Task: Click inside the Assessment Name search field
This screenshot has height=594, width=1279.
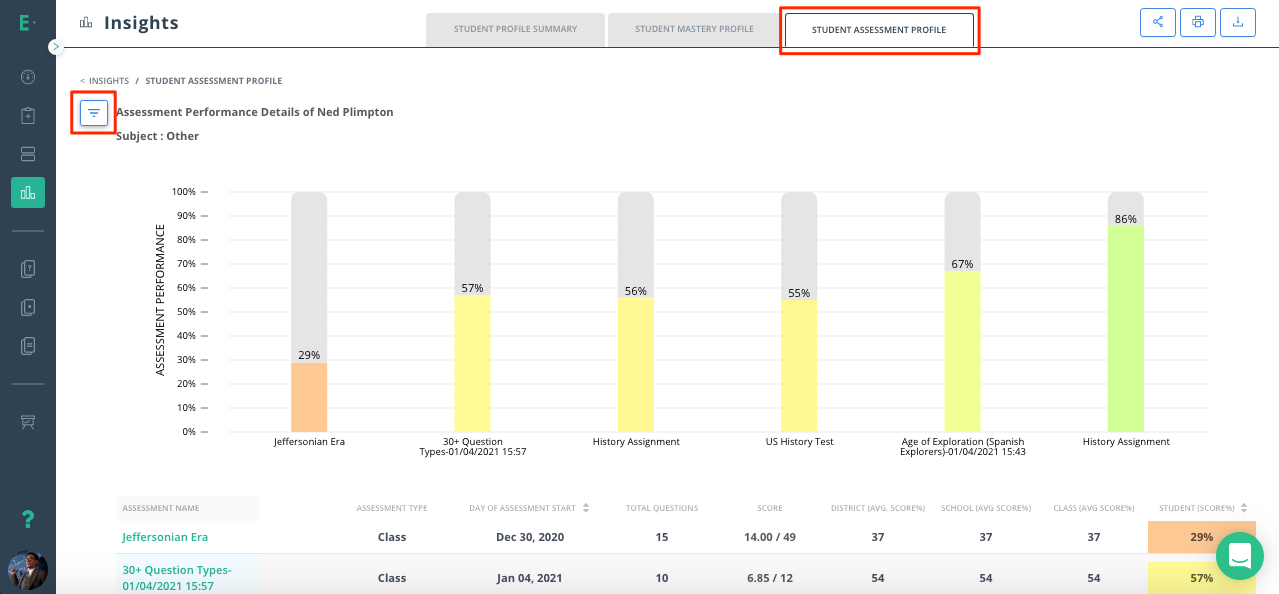Action: tap(187, 508)
